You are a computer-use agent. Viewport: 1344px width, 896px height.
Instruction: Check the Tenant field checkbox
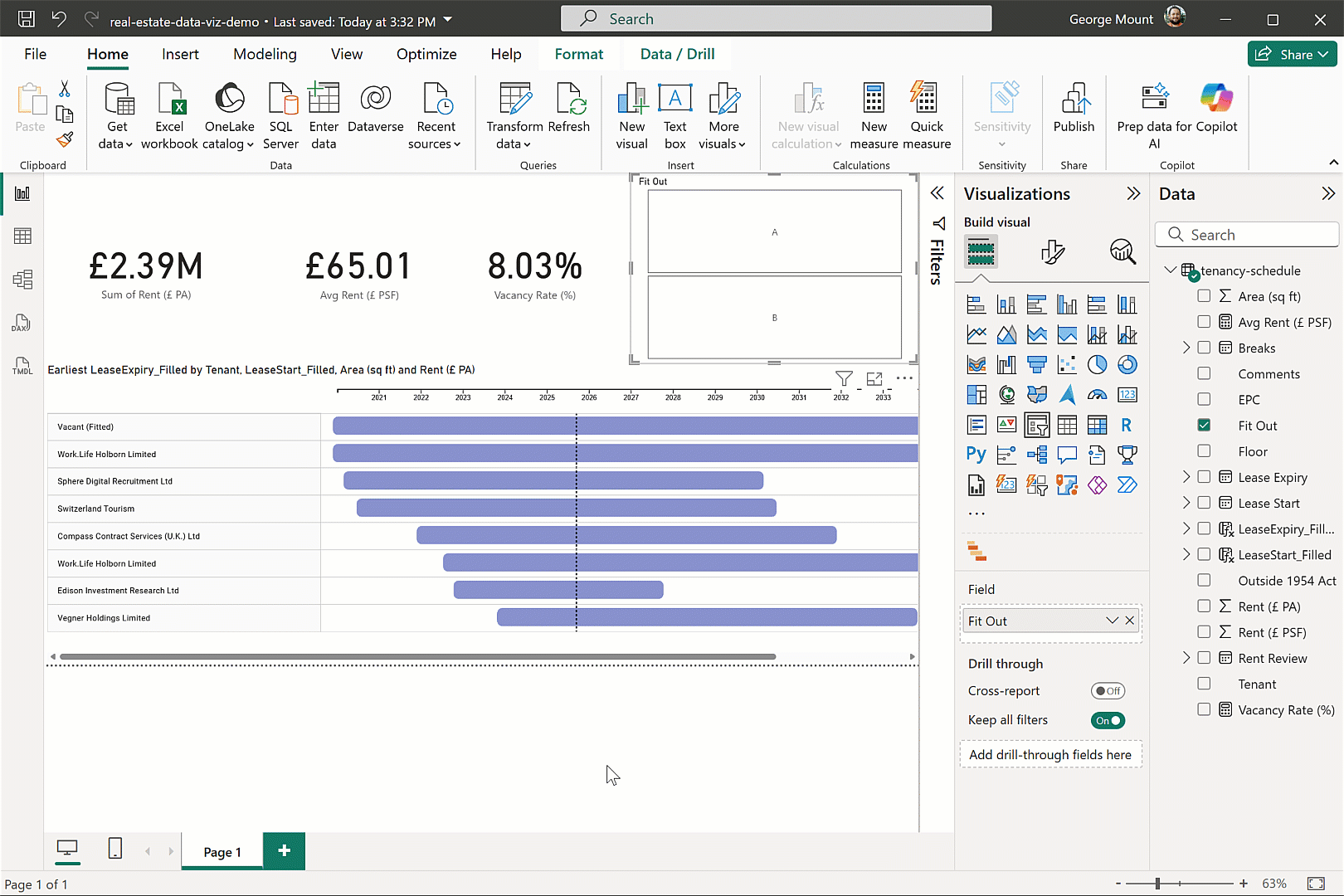coord(1204,684)
